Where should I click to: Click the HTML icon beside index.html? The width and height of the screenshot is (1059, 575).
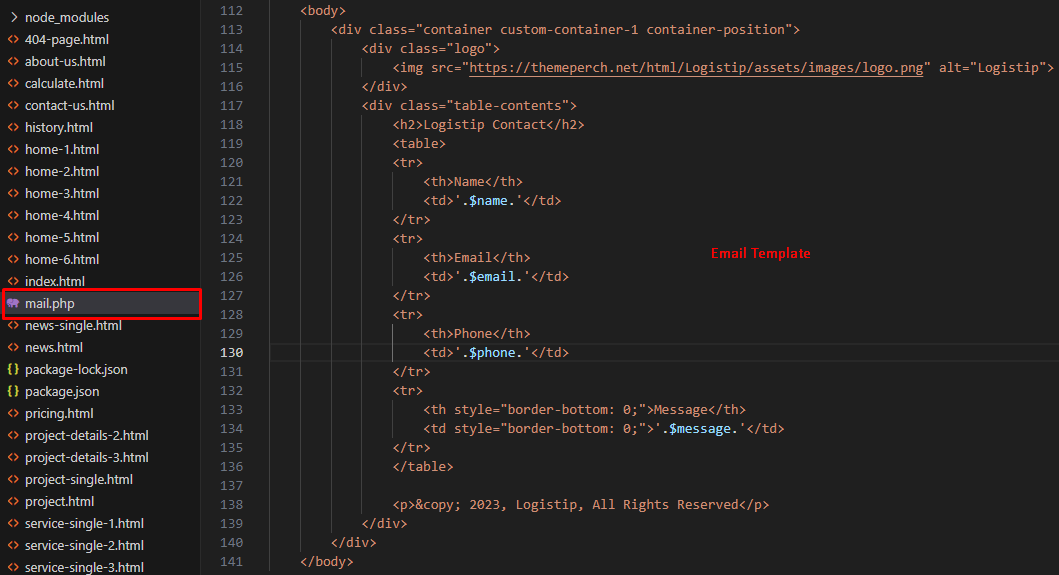click(13, 281)
